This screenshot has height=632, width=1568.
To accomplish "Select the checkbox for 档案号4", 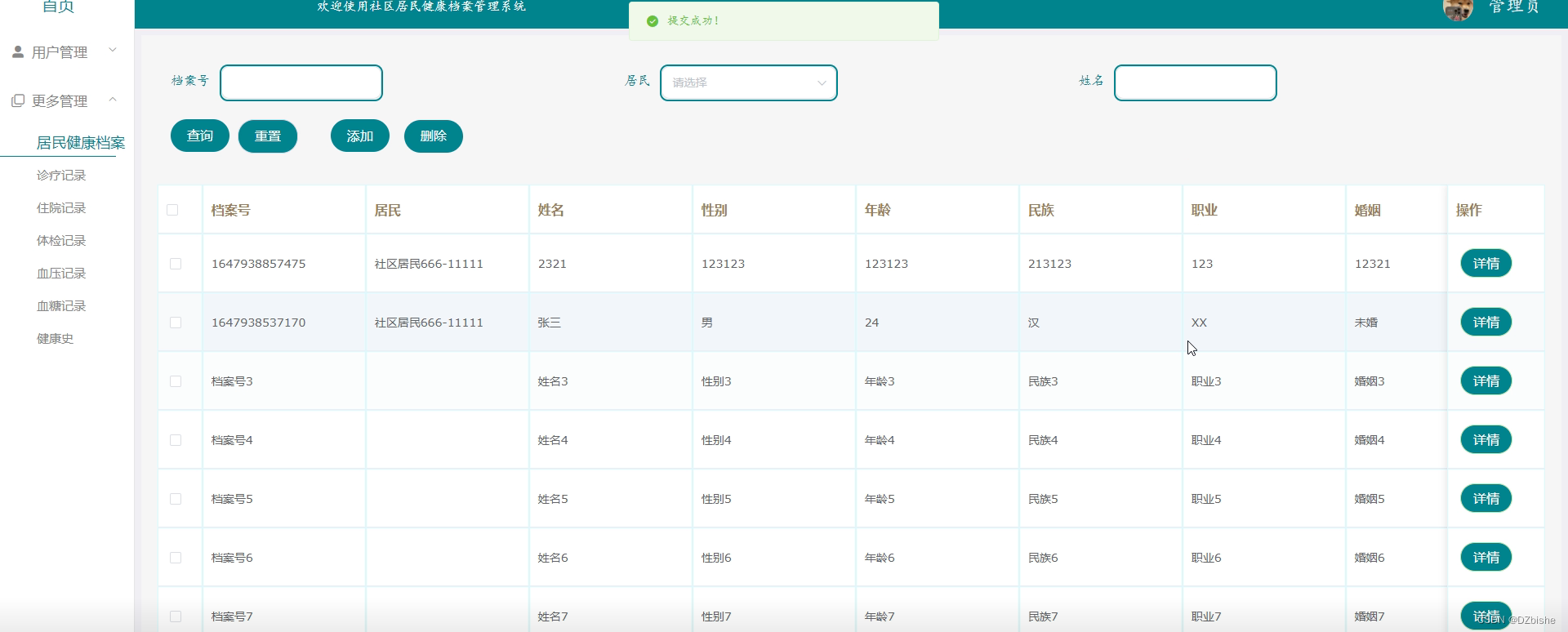I will pos(176,440).
